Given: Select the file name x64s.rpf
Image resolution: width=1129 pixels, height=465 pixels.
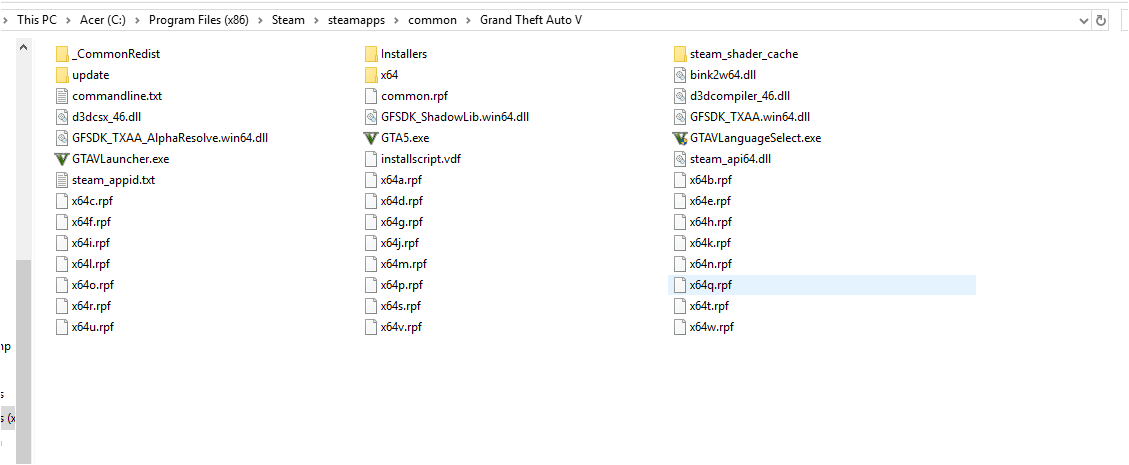Looking at the screenshot, I should (x=400, y=307).
